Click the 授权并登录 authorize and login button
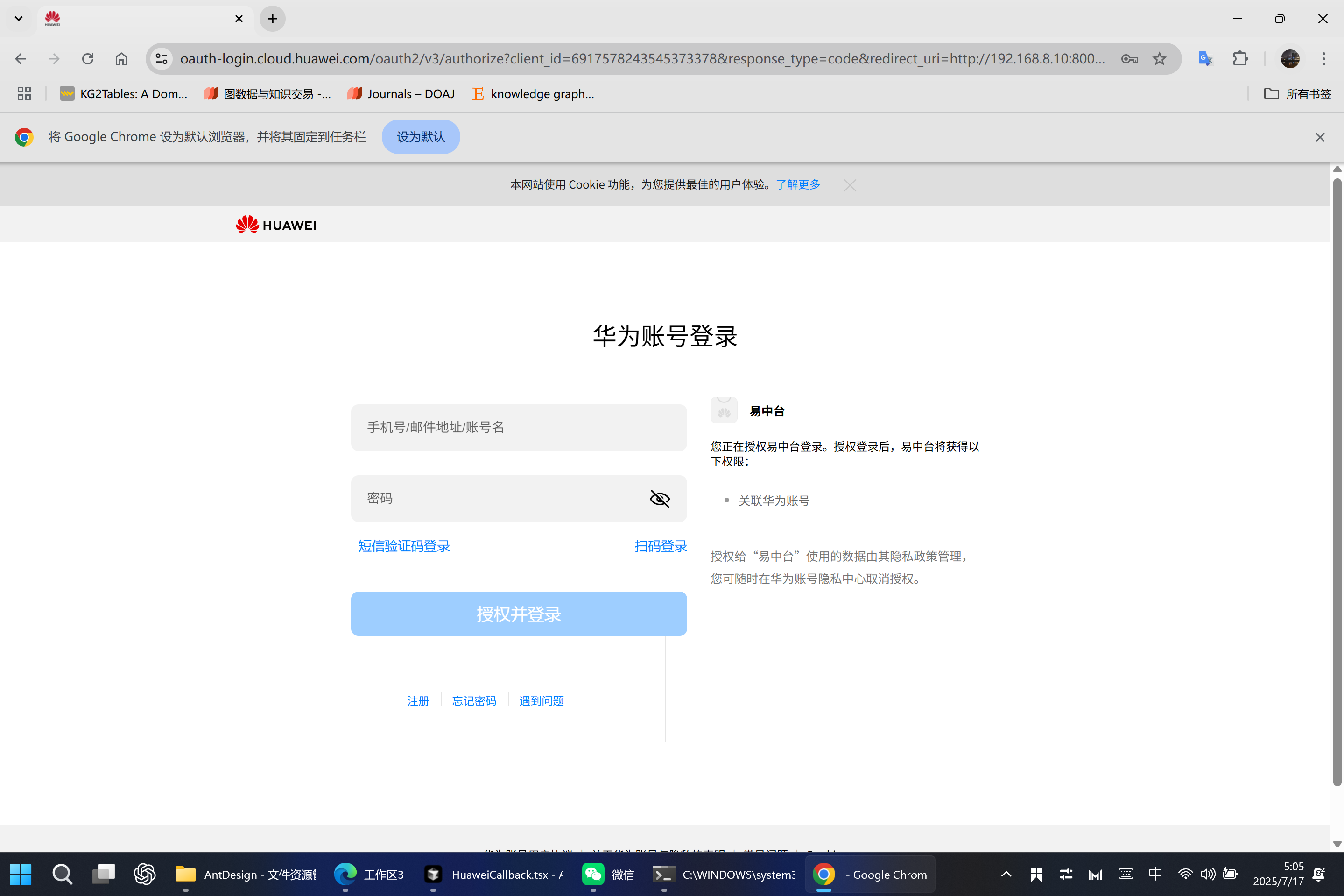This screenshot has height=896, width=1344. [519, 614]
